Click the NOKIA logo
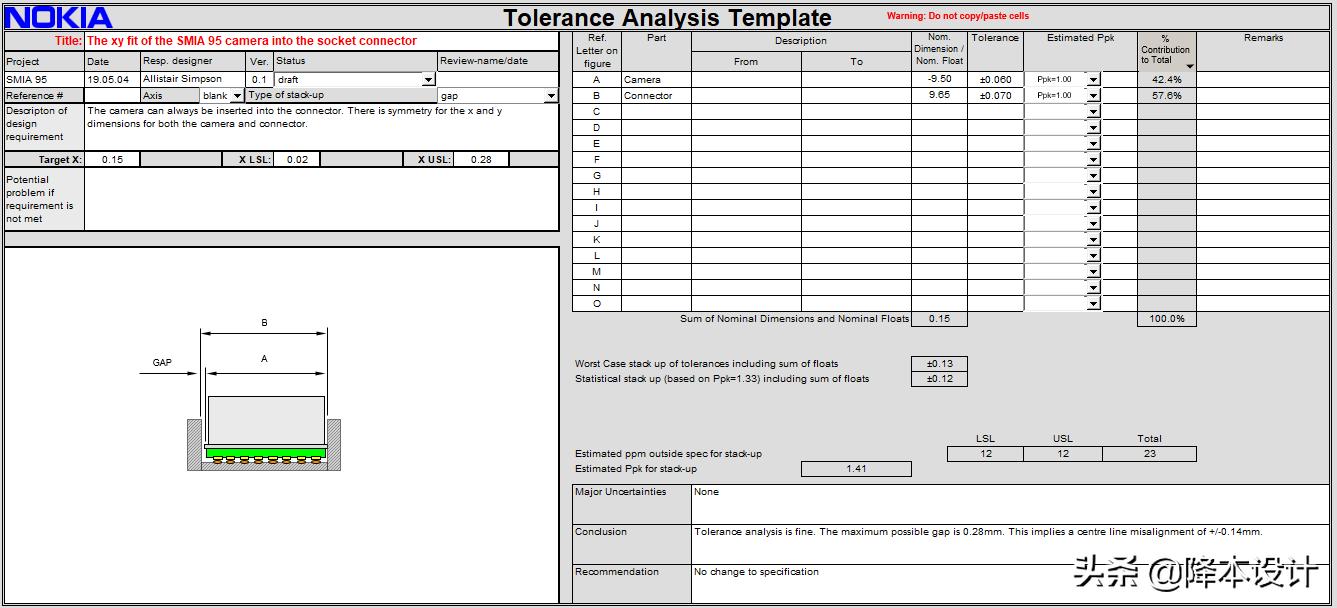Viewport: 1337px width, 608px height. pyautogui.click(x=59, y=17)
